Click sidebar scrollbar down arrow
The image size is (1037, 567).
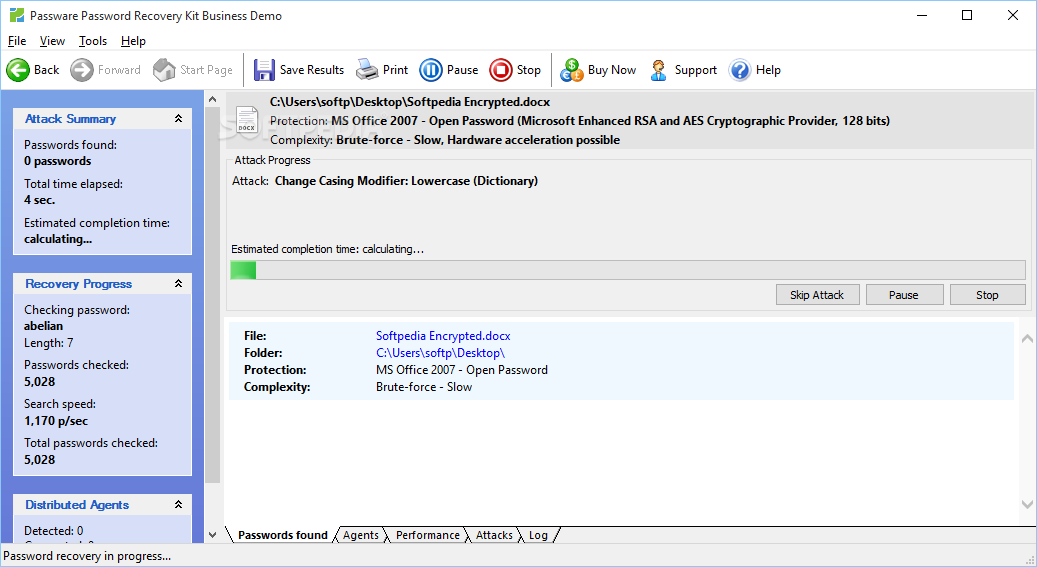(x=212, y=535)
